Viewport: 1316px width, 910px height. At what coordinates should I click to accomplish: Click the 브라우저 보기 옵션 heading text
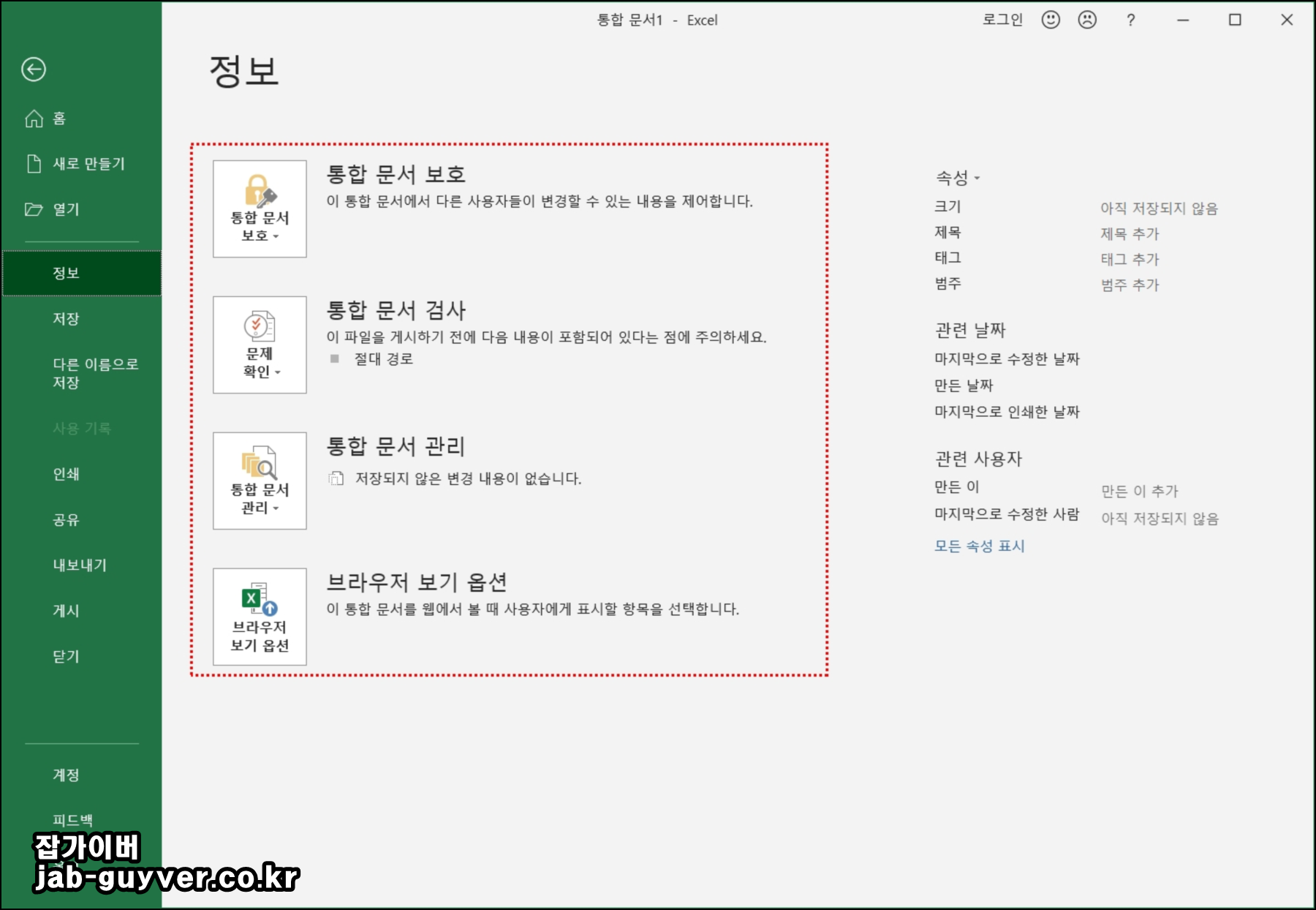417,583
